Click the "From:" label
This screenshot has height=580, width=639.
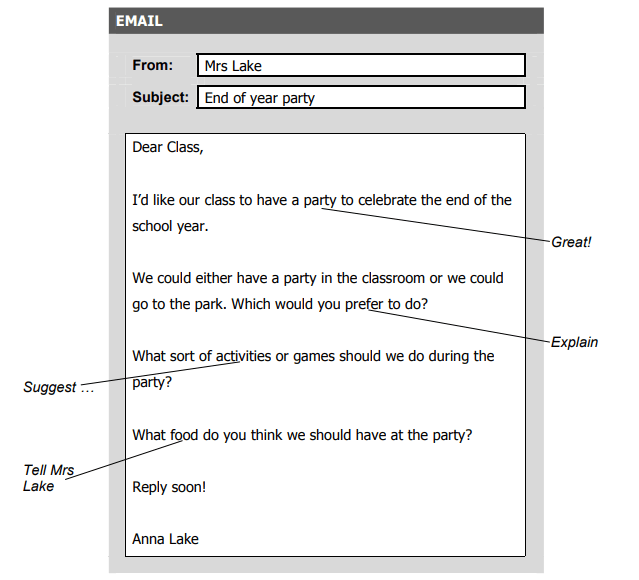point(152,66)
